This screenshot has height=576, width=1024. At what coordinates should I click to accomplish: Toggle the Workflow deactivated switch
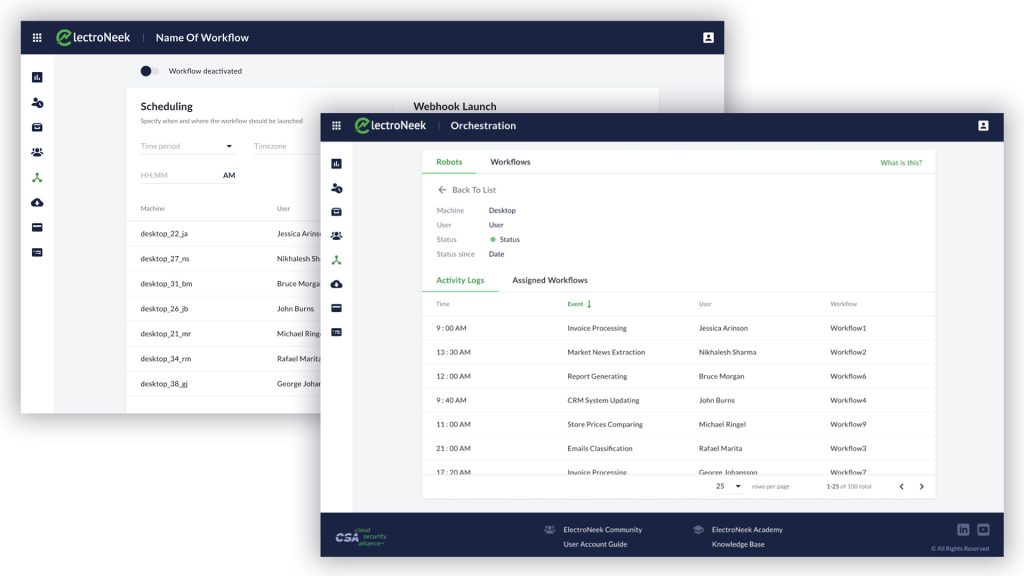149,71
